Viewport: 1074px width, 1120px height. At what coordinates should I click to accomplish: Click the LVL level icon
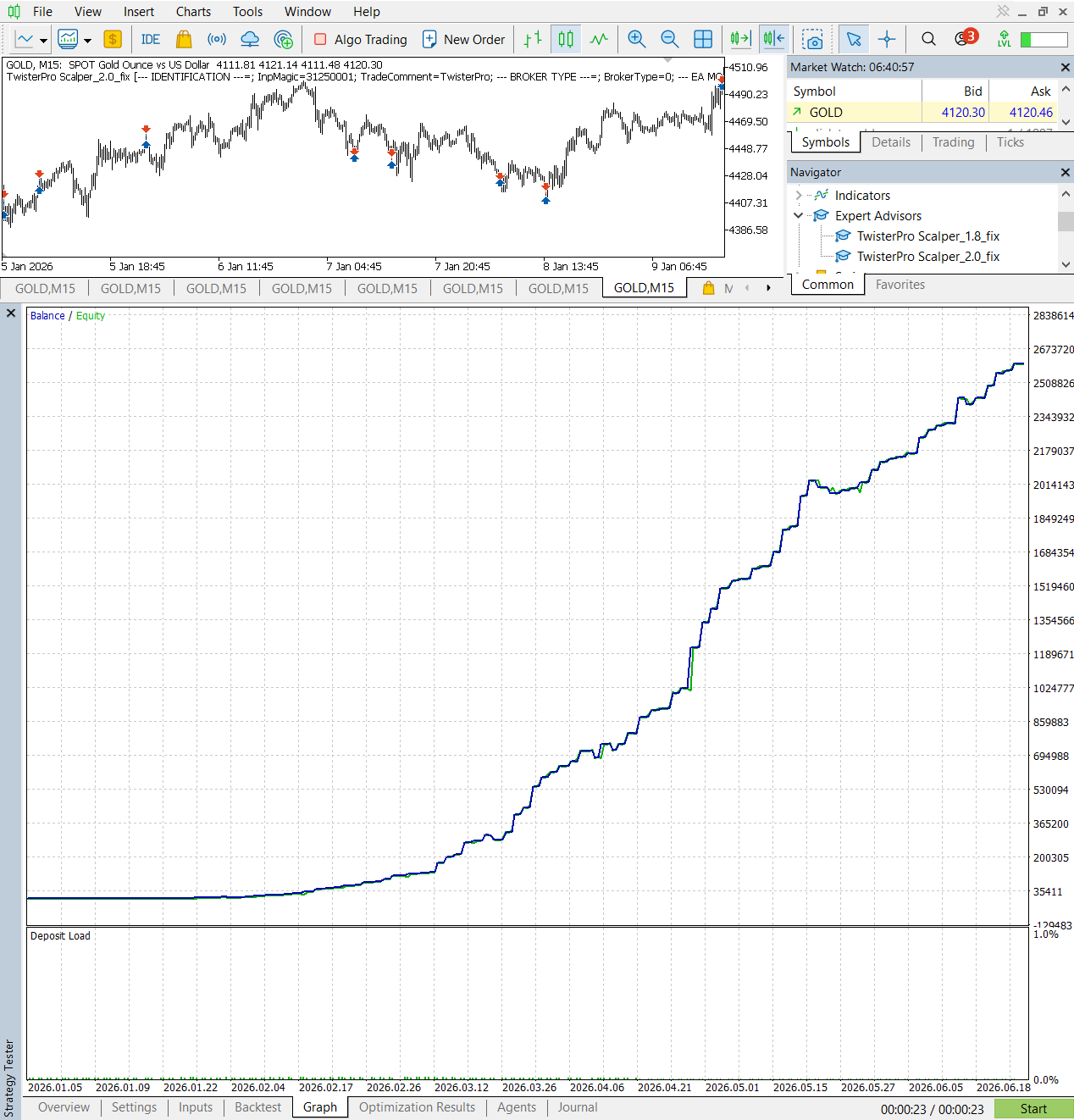click(x=1004, y=39)
